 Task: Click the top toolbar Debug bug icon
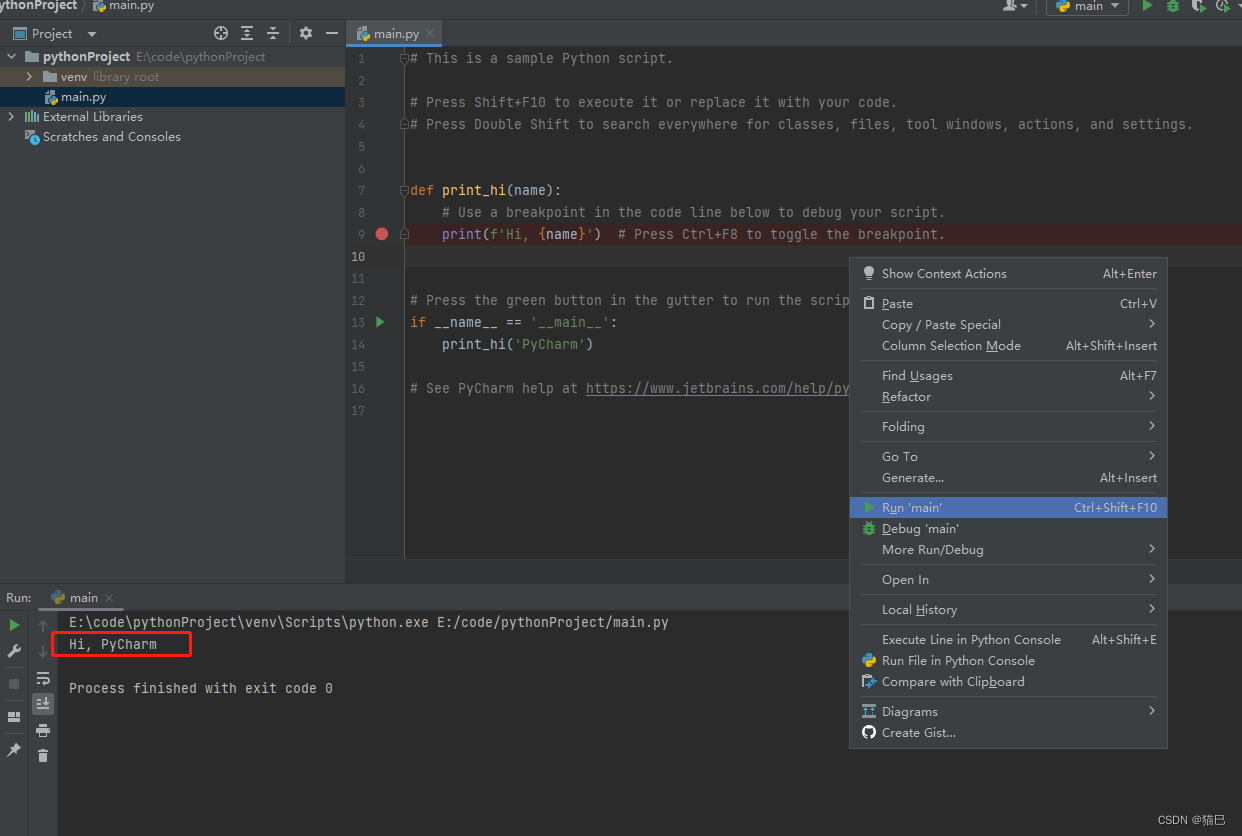(x=1172, y=6)
